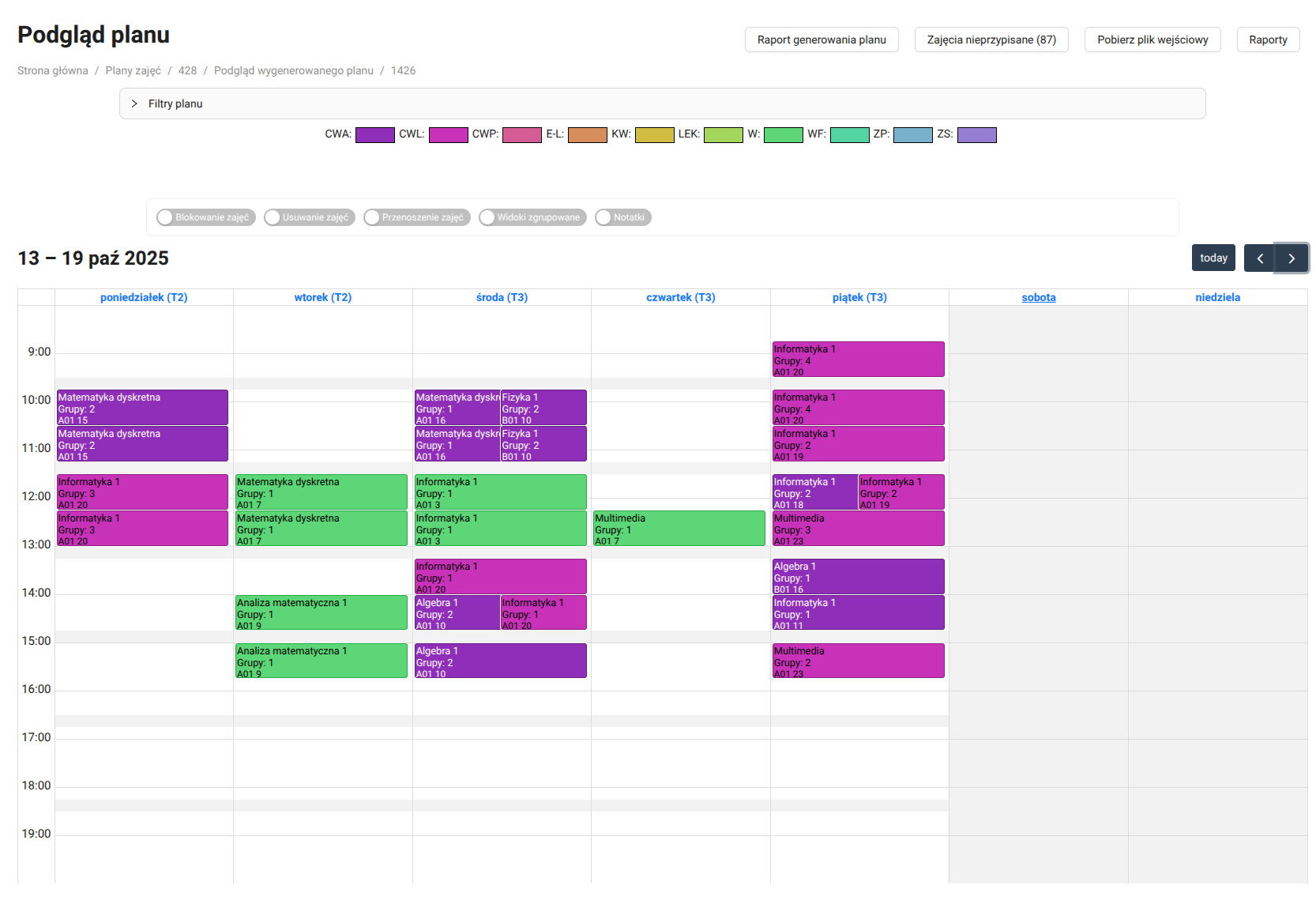Select Friday Informatyka 1 A01 18 event
This screenshot has width=1316, height=904.
click(x=815, y=492)
